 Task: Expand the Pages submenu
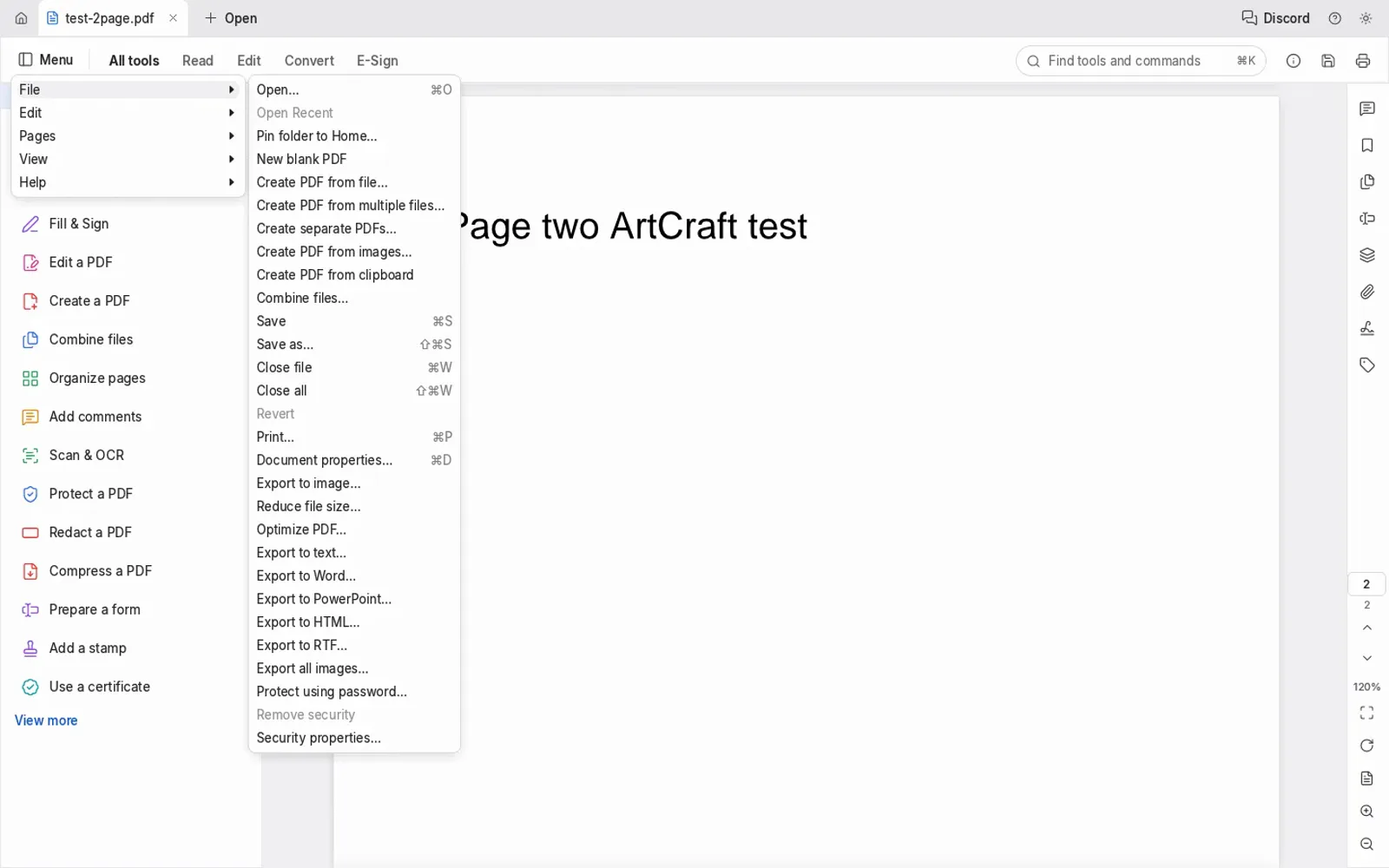(x=128, y=136)
